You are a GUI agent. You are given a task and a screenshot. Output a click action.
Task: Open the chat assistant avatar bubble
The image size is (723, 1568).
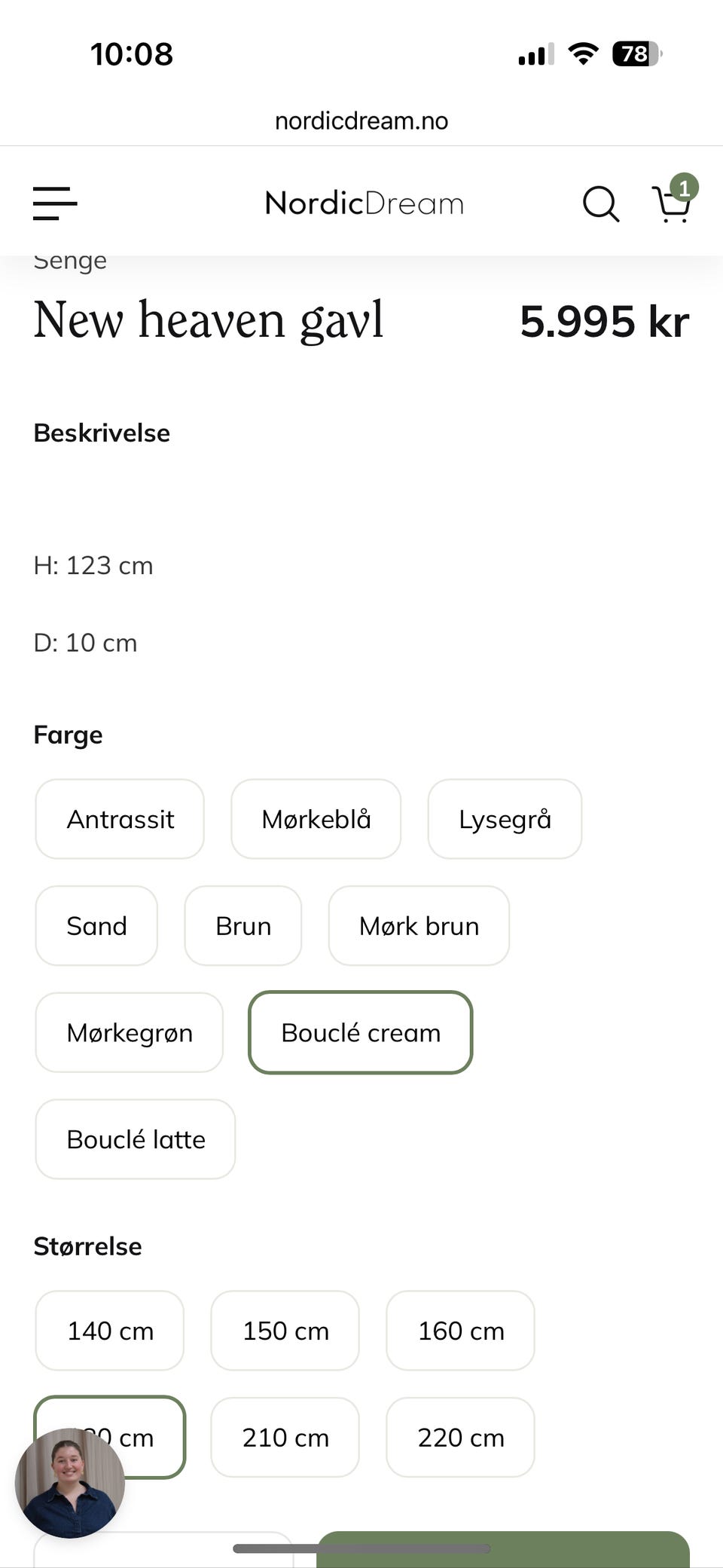70,1482
